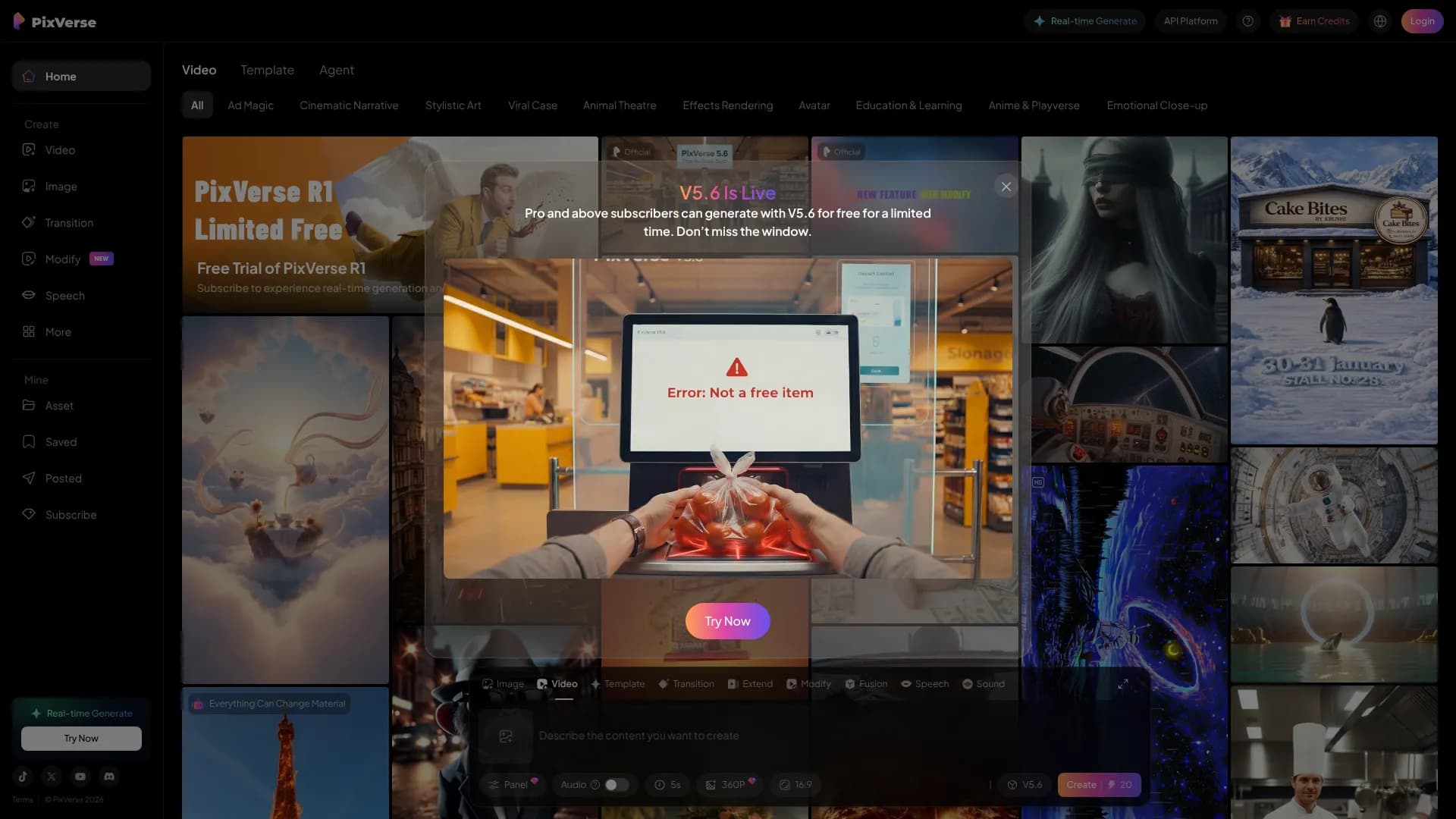The image size is (1456, 819).
Task: Click the add image upload box
Action: (506, 736)
